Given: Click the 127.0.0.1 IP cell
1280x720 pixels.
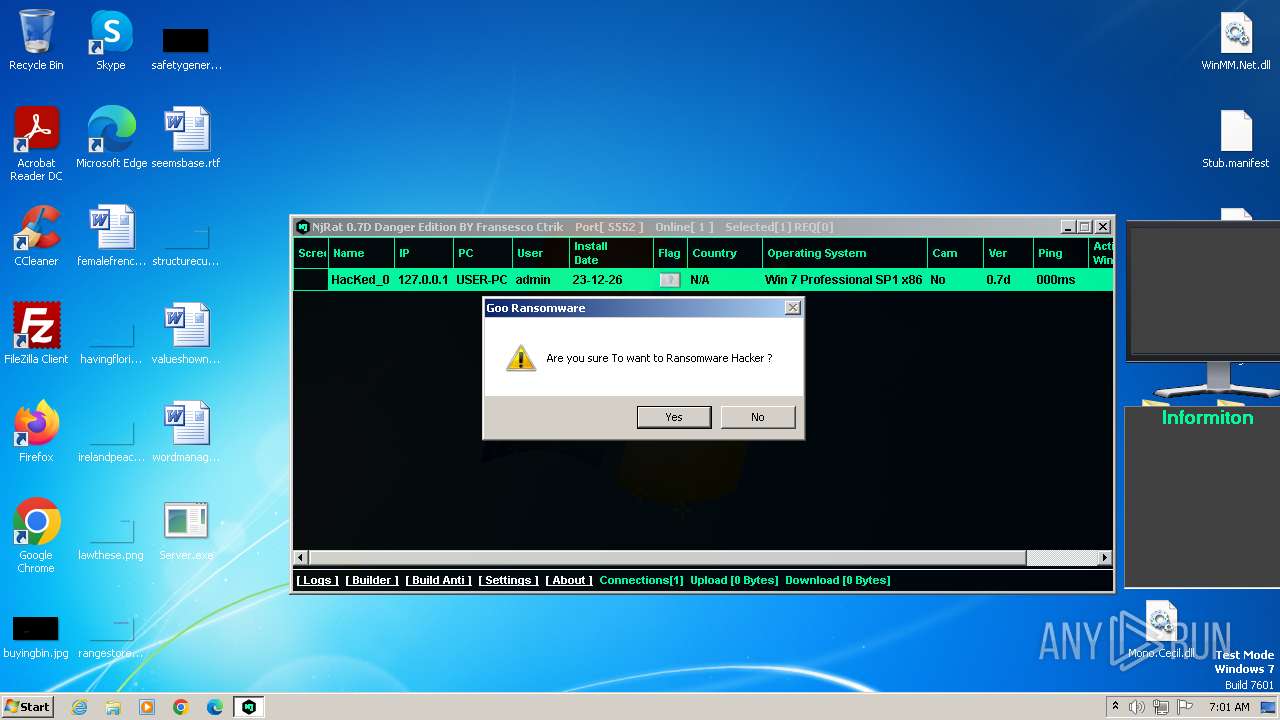Looking at the screenshot, I should (423, 280).
